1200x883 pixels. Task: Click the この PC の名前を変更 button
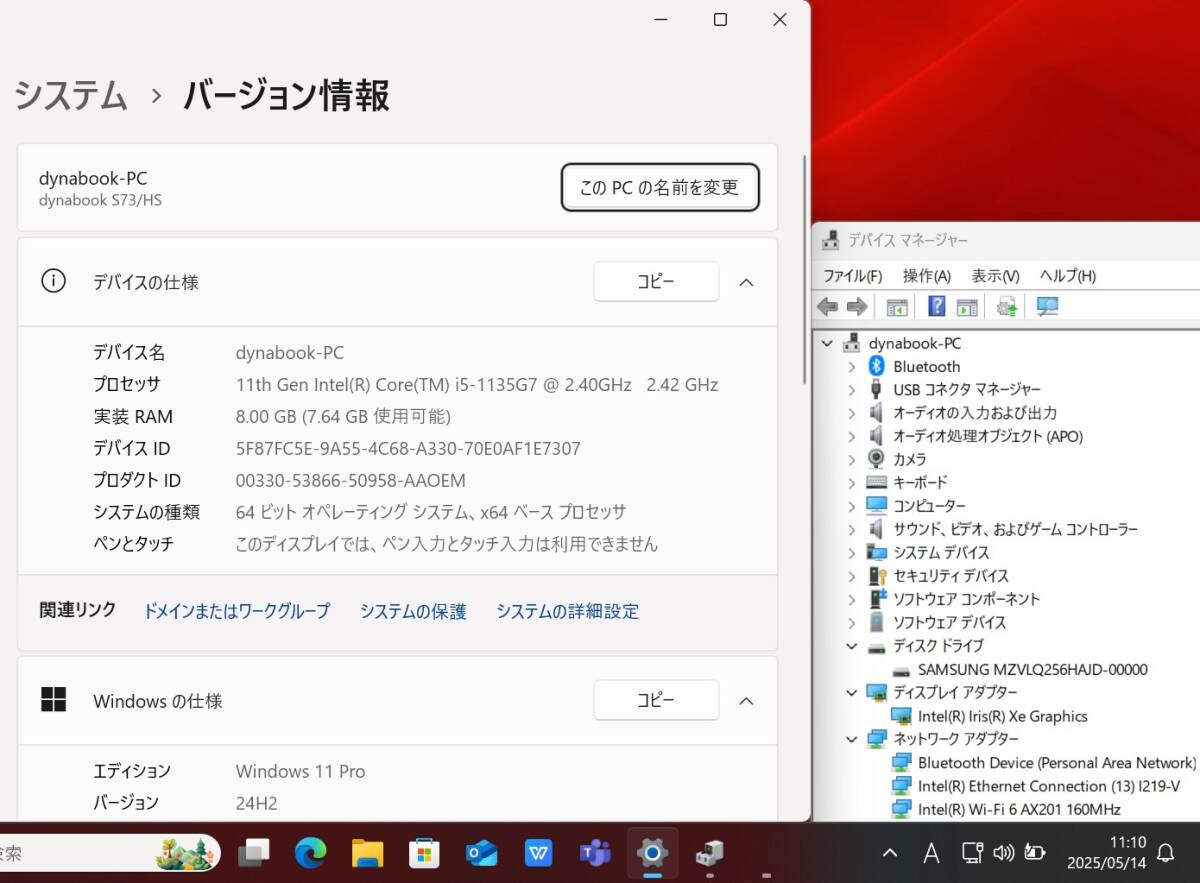click(660, 187)
